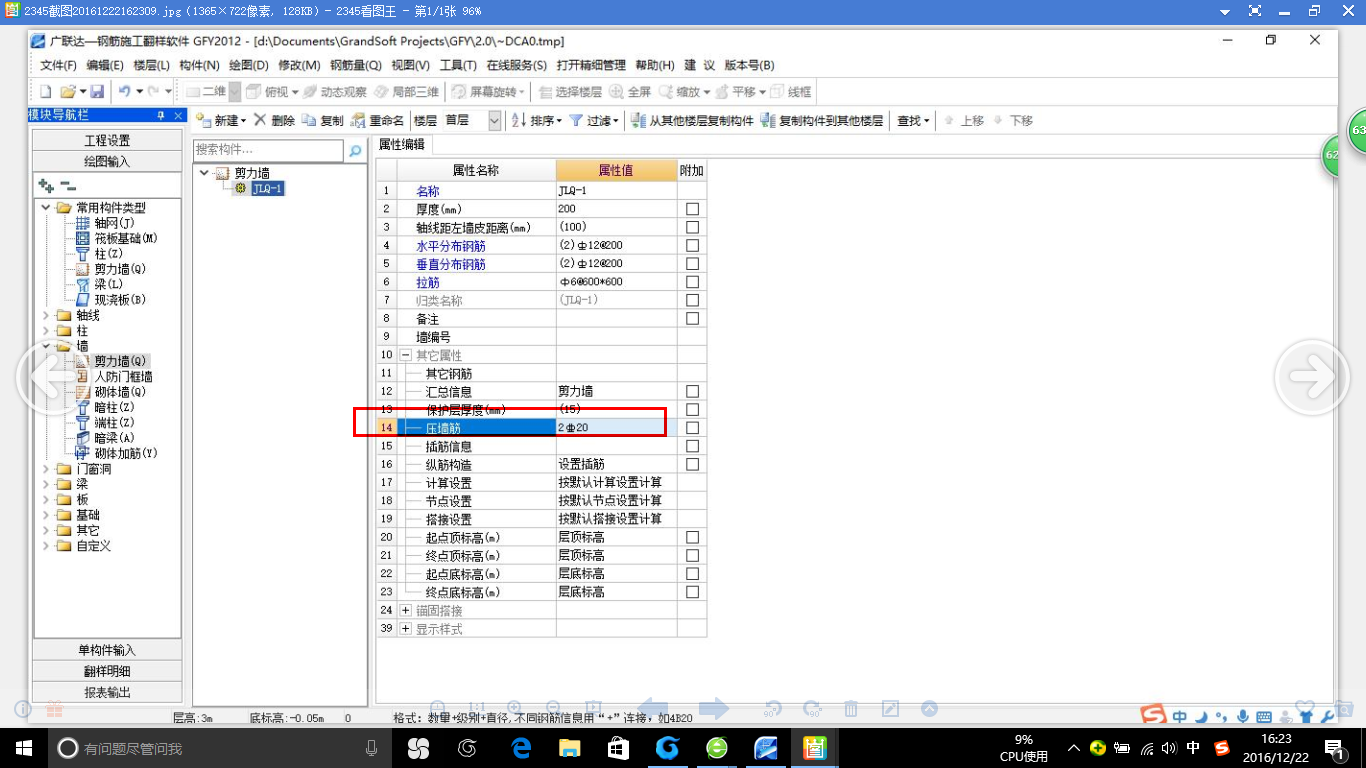
Task: Click expand-all plus icon in navigation panel
Action: point(45,185)
